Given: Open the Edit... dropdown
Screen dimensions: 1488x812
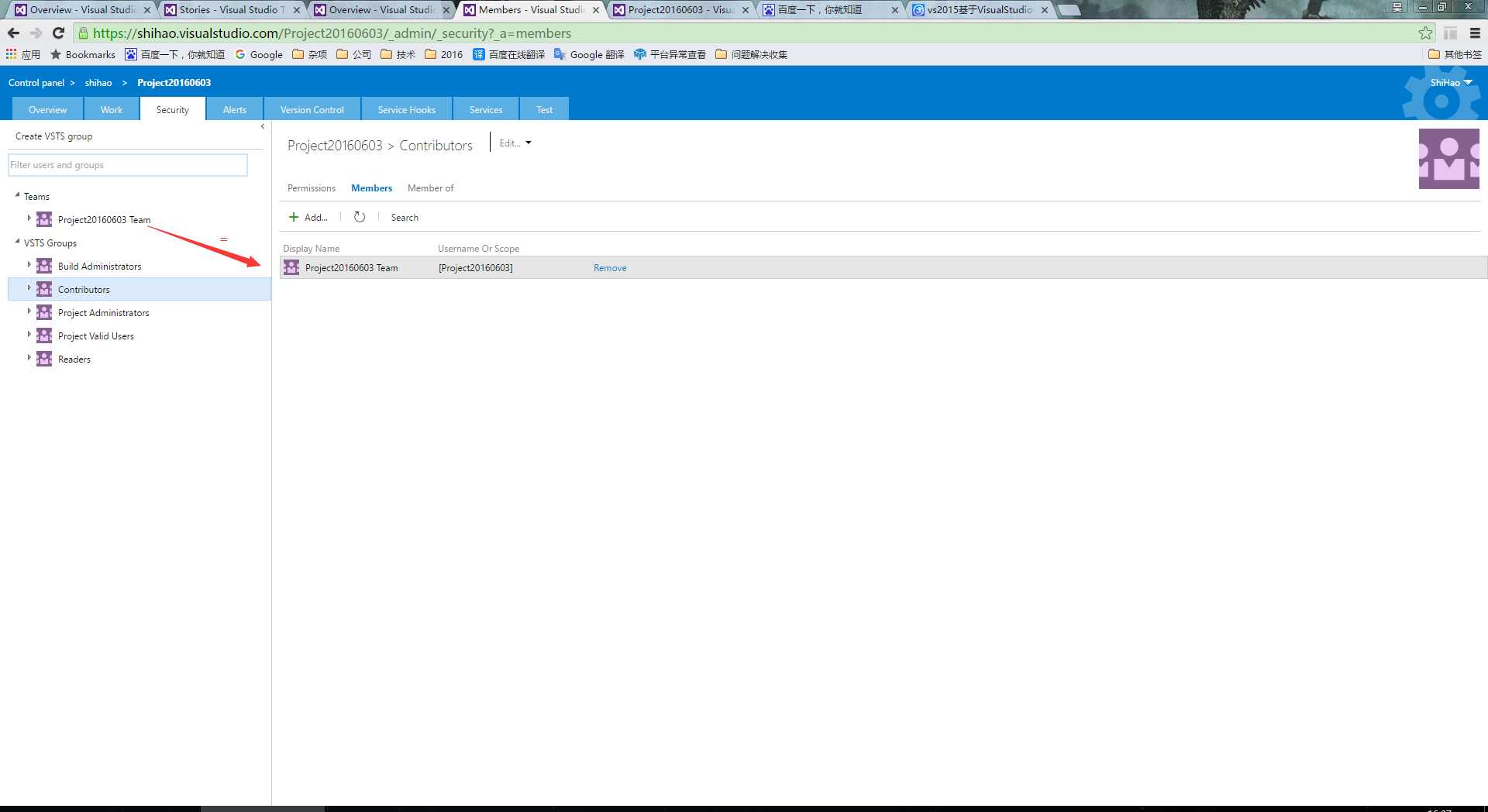Looking at the screenshot, I should (x=515, y=143).
